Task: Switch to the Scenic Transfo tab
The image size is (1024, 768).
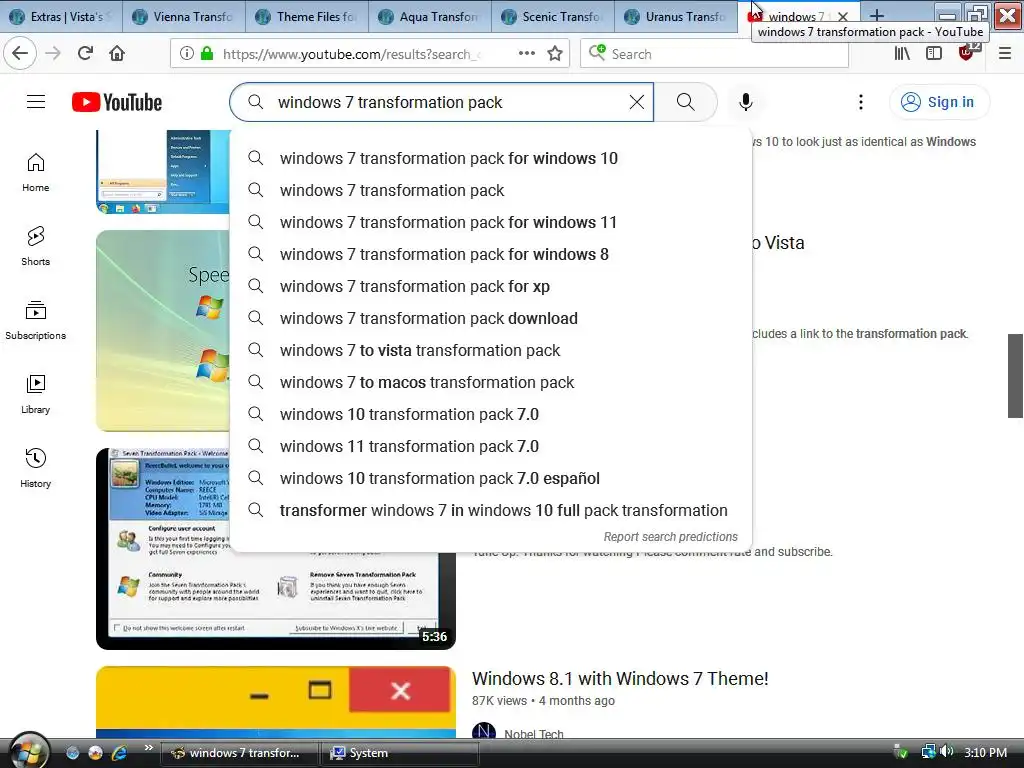Action: click(x=552, y=16)
